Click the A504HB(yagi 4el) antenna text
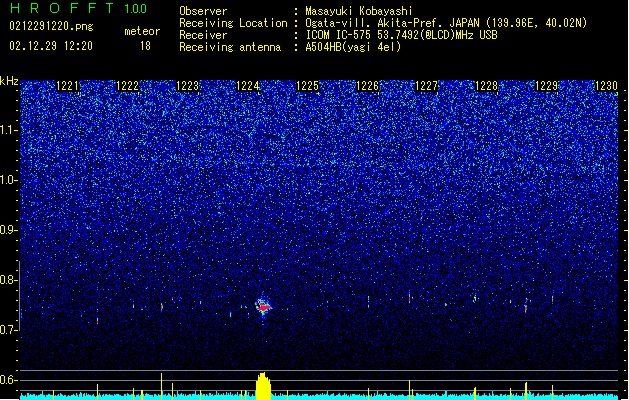Viewport: 629px width, 400px height. coord(353,47)
